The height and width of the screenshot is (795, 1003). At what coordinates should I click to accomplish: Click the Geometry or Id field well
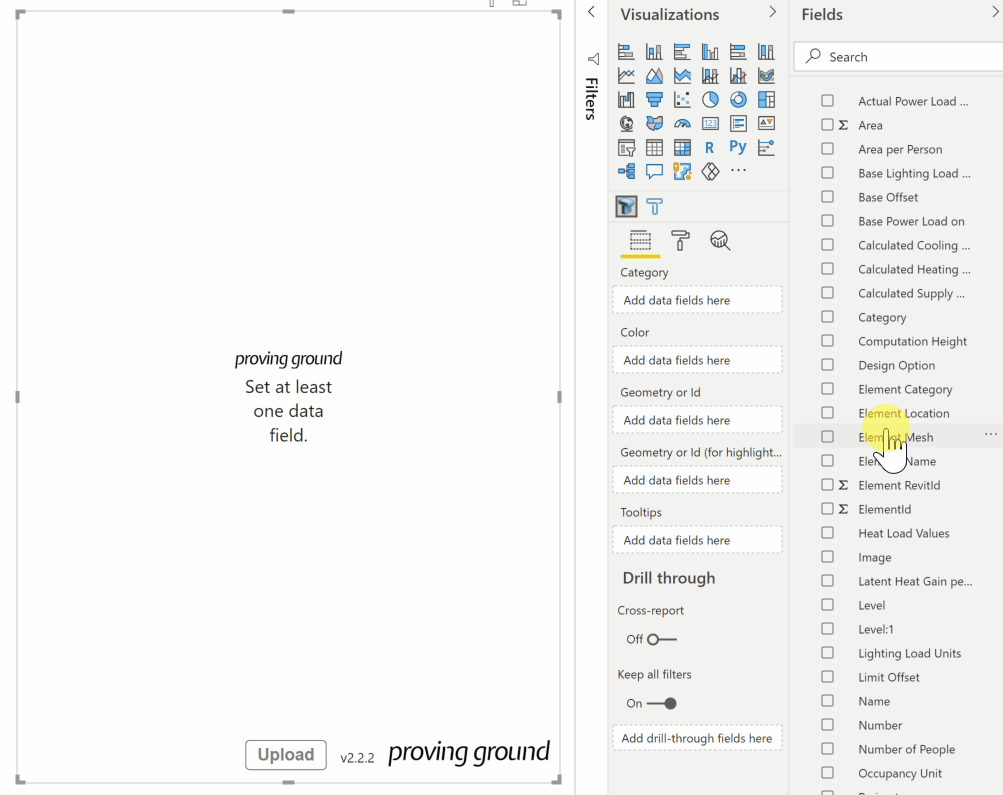[x=697, y=420]
